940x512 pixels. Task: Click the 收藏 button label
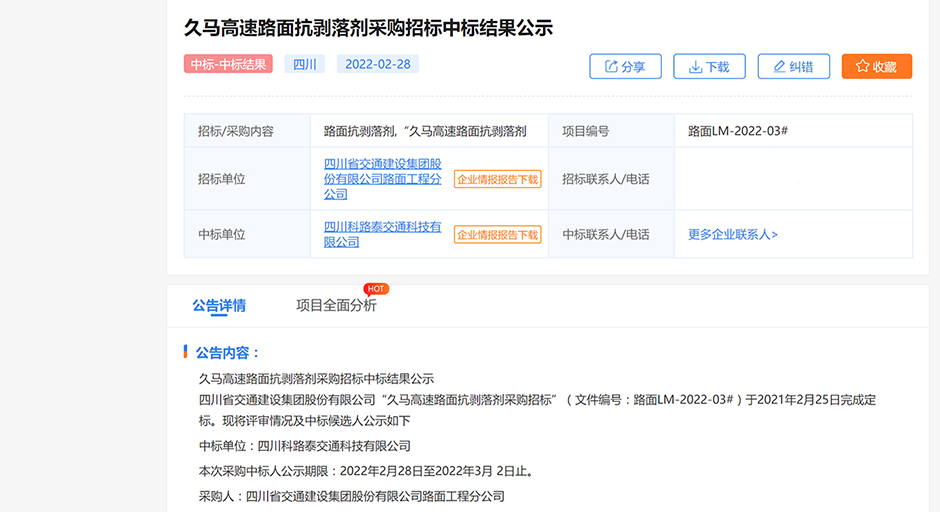[884, 67]
